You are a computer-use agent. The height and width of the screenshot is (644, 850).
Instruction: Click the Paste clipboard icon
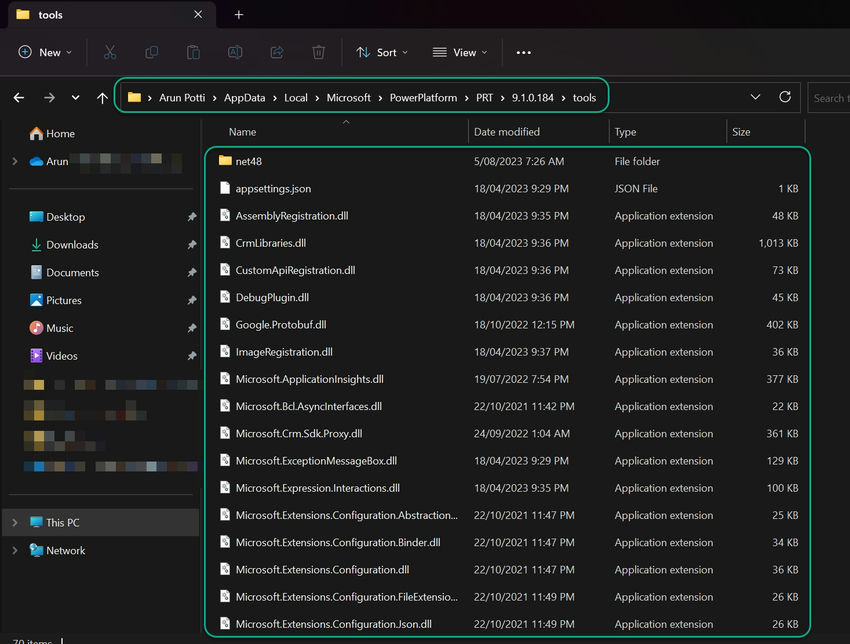[x=194, y=52]
